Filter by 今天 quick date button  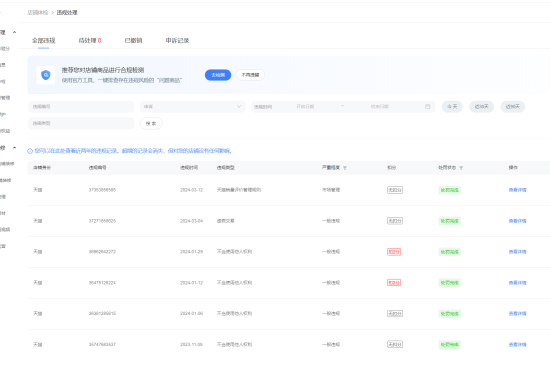tap(452, 107)
